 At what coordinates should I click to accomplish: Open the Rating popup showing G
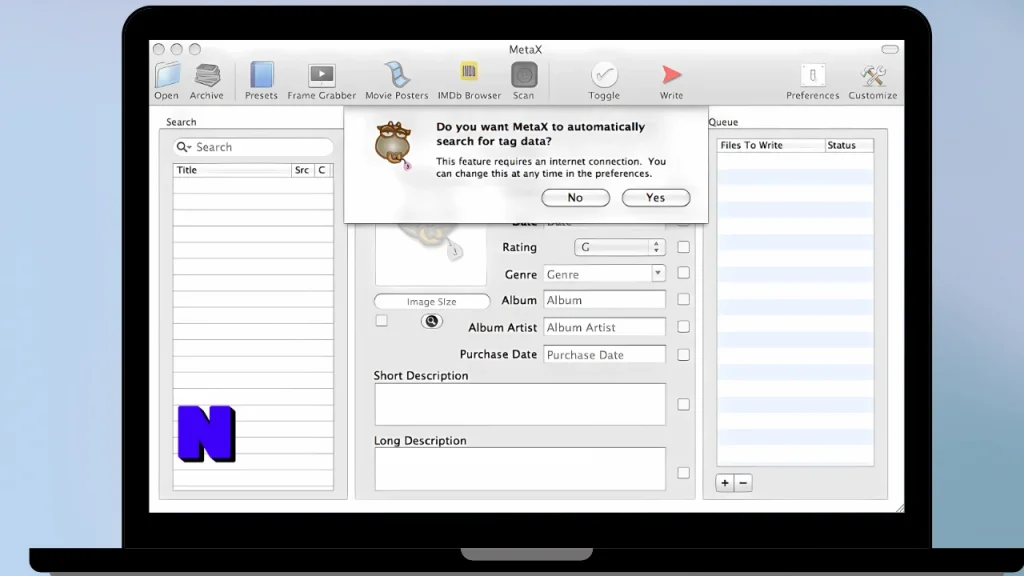[x=620, y=247]
